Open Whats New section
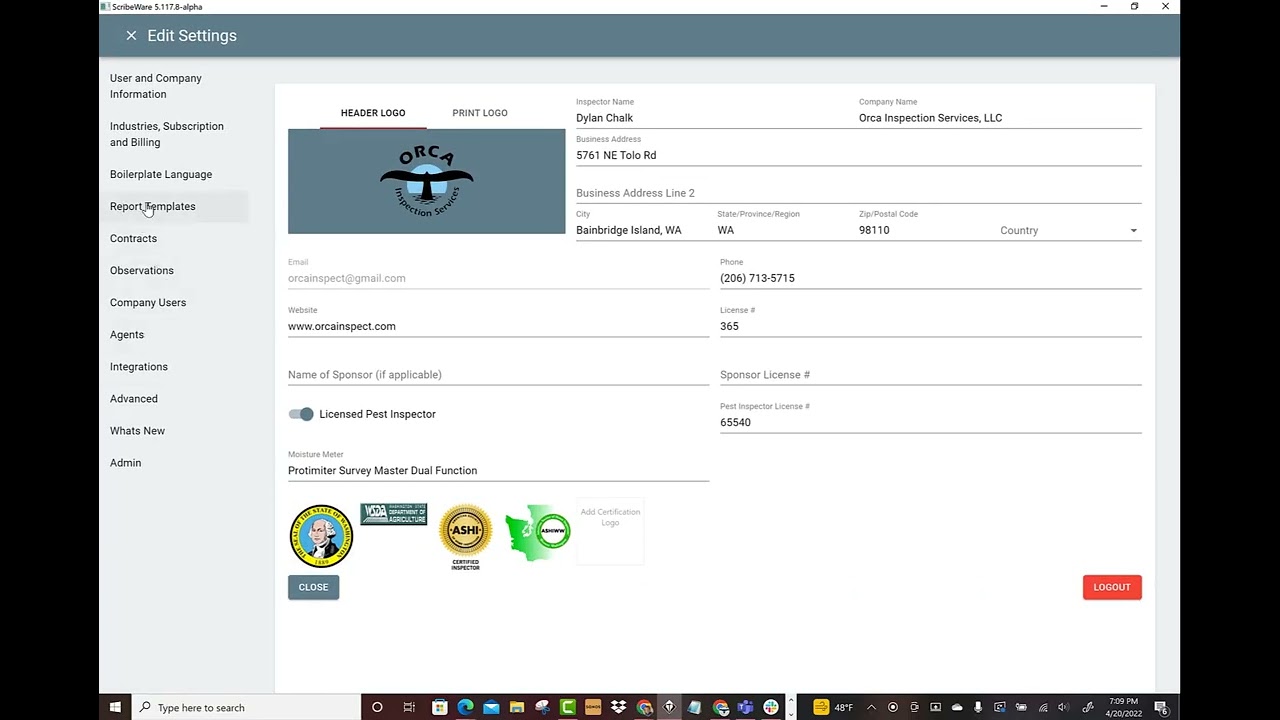 click(137, 430)
